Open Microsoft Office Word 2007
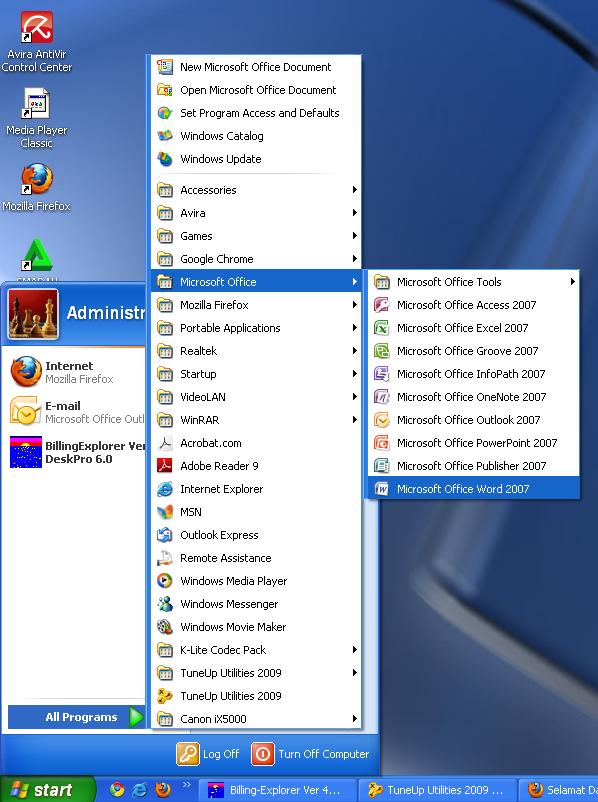Image resolution: width=598 pixels, height=802 pixels. point(474,488)
